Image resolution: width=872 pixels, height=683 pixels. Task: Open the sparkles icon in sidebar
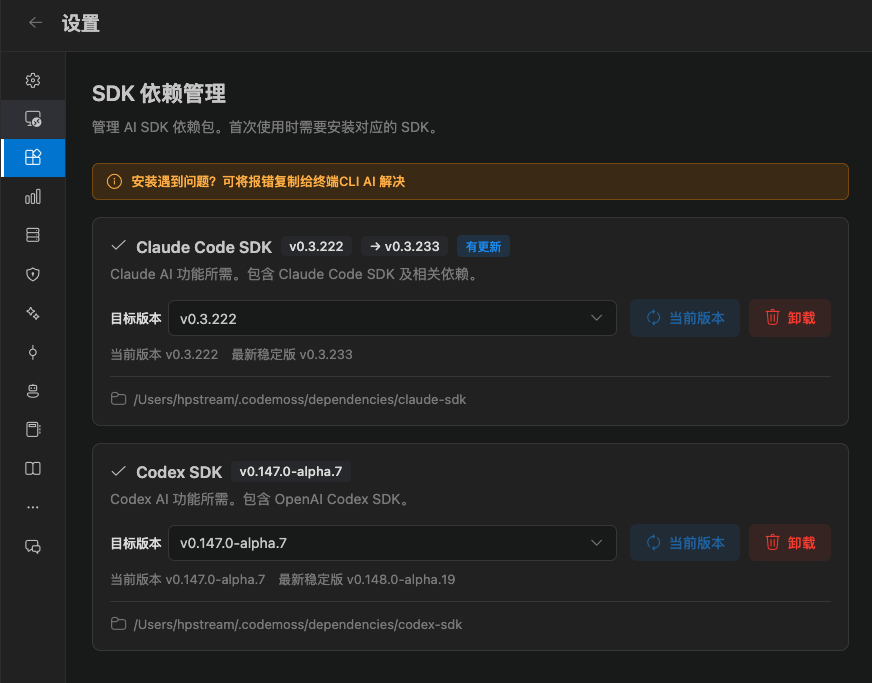click(33, 313)
